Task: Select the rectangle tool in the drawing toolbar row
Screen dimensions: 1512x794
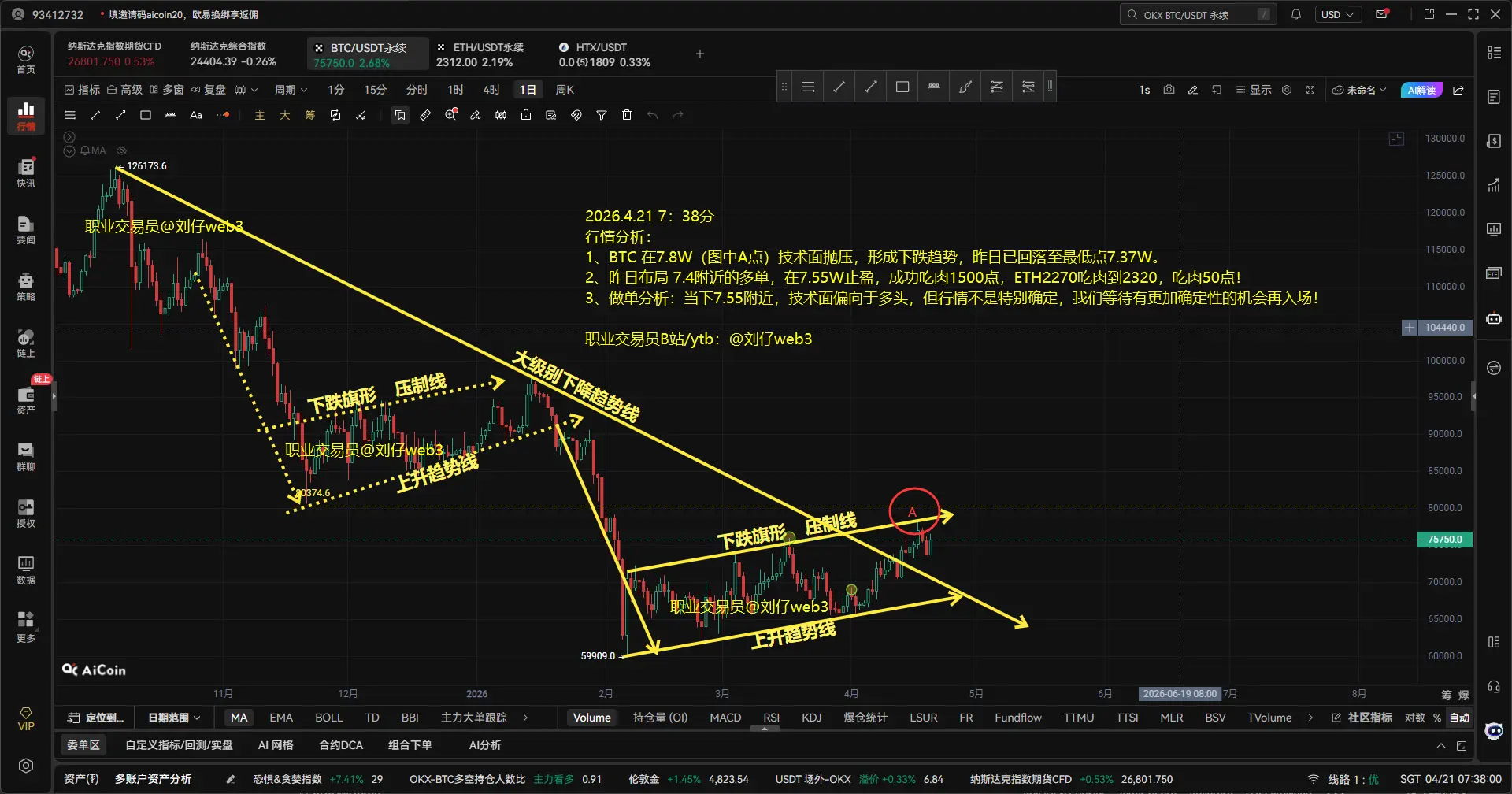Action: tap(146, 115)
